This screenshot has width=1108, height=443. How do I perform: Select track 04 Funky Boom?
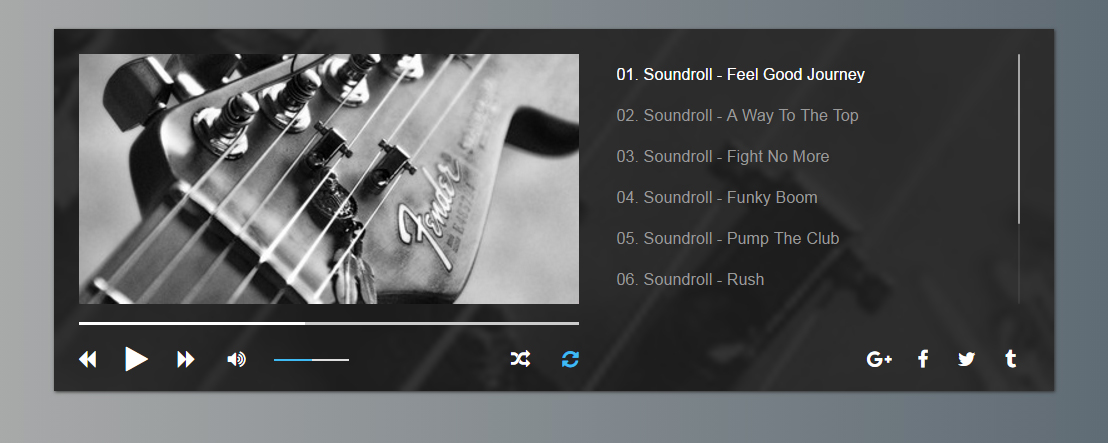click(x=717, y=197)
